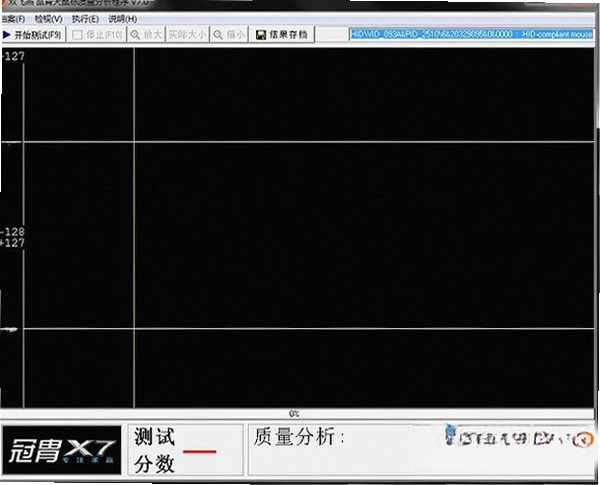Click the watermark logo in 质量分析 panel
The width and height of the screenshot is (600, 485).
pyautogui.click(x=519, y=436)
